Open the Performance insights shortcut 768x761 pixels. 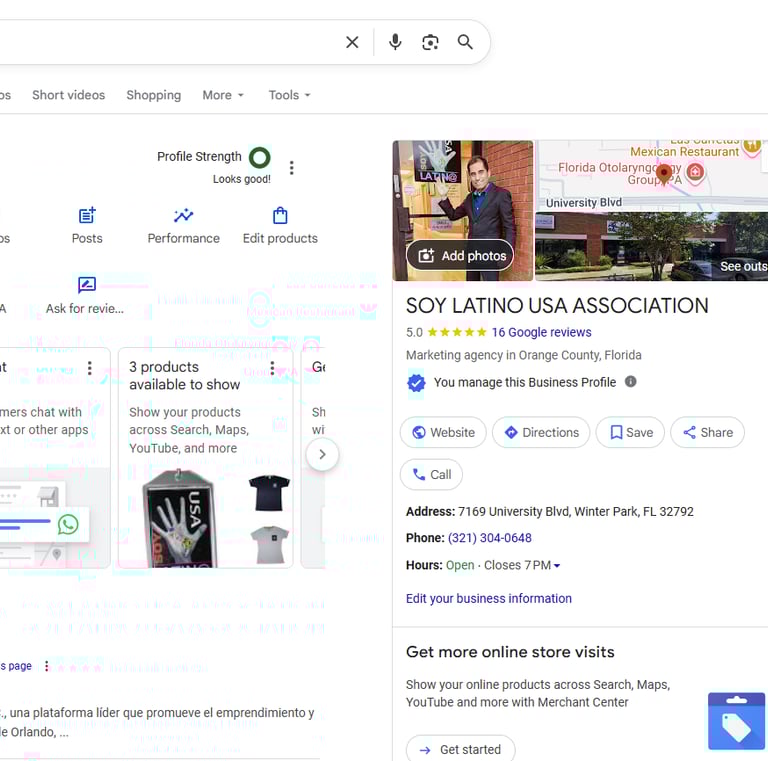point(184,226)
